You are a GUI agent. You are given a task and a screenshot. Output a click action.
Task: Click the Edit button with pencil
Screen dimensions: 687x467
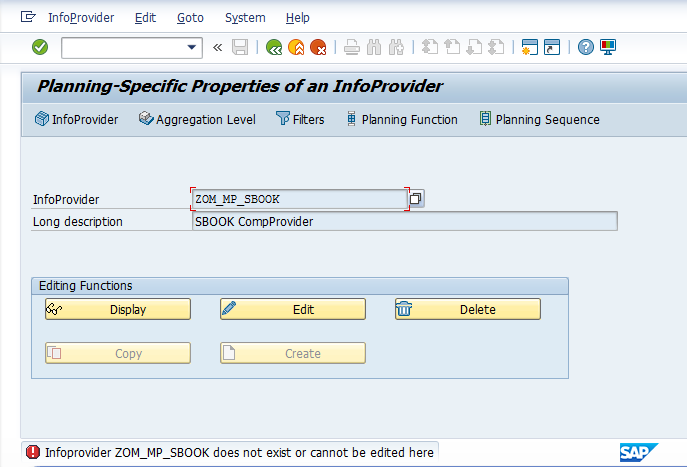coord(293,309)
